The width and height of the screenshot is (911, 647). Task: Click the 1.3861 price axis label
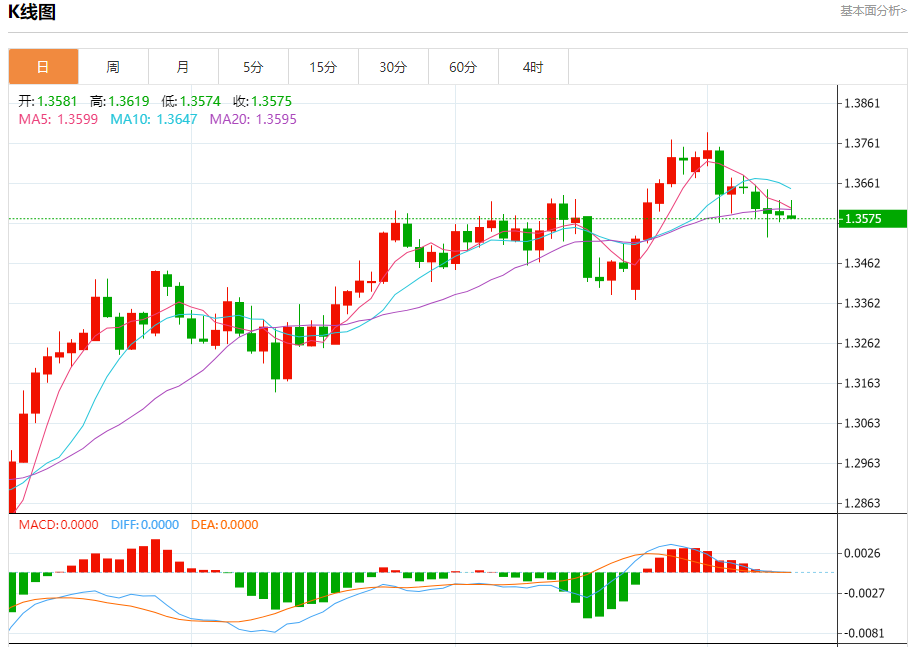pyautogui.click(x=862, y=103)
